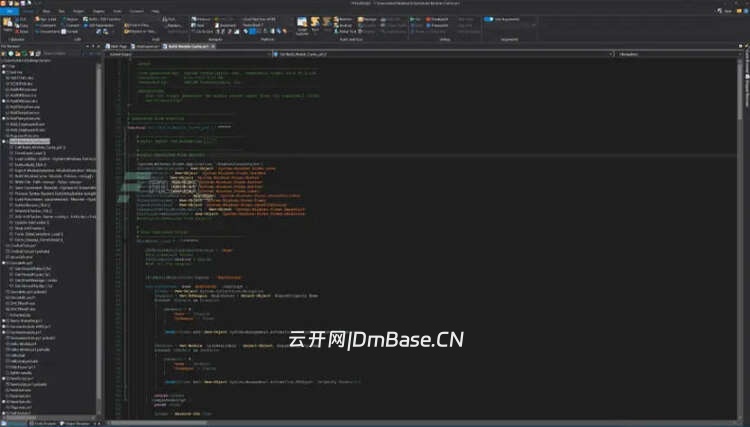Click the blue Breakpoint icon below the red one

coord(428,25)
